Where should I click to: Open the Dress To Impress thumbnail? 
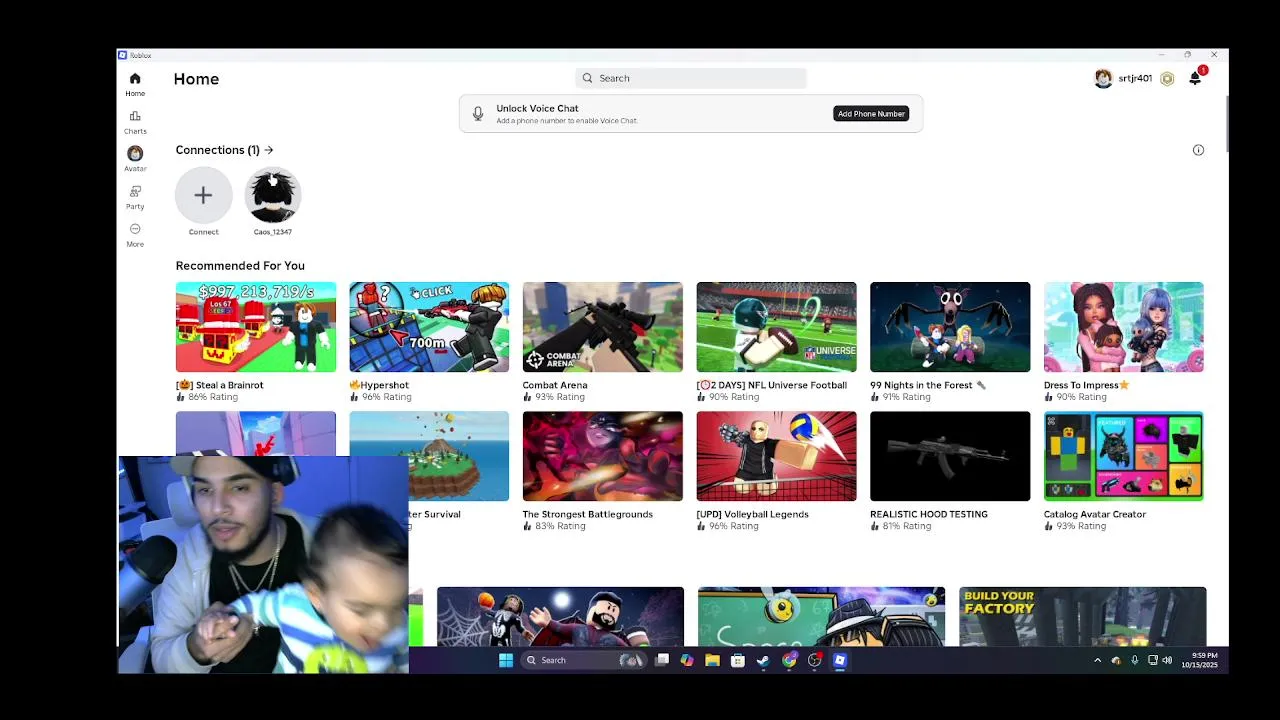click(1124, 327)
